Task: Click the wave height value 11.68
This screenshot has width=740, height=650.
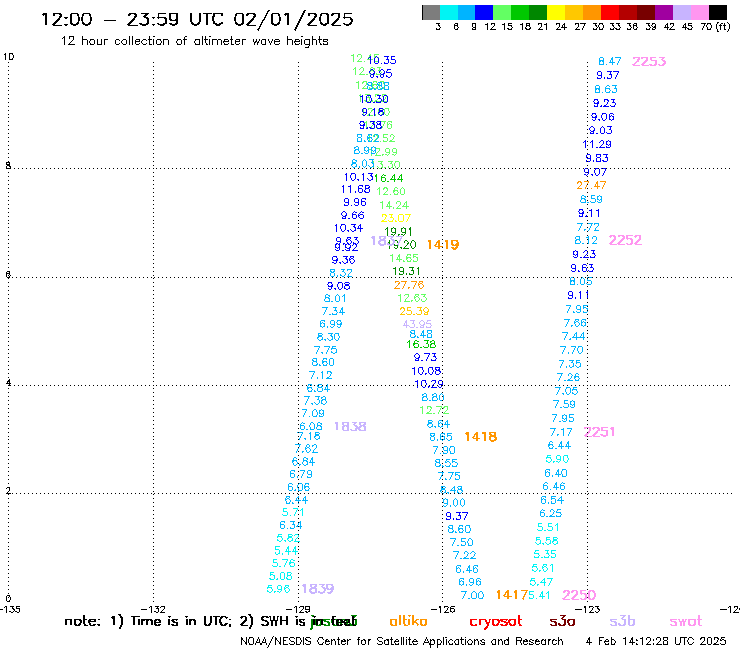Action: tap(355, 189)
